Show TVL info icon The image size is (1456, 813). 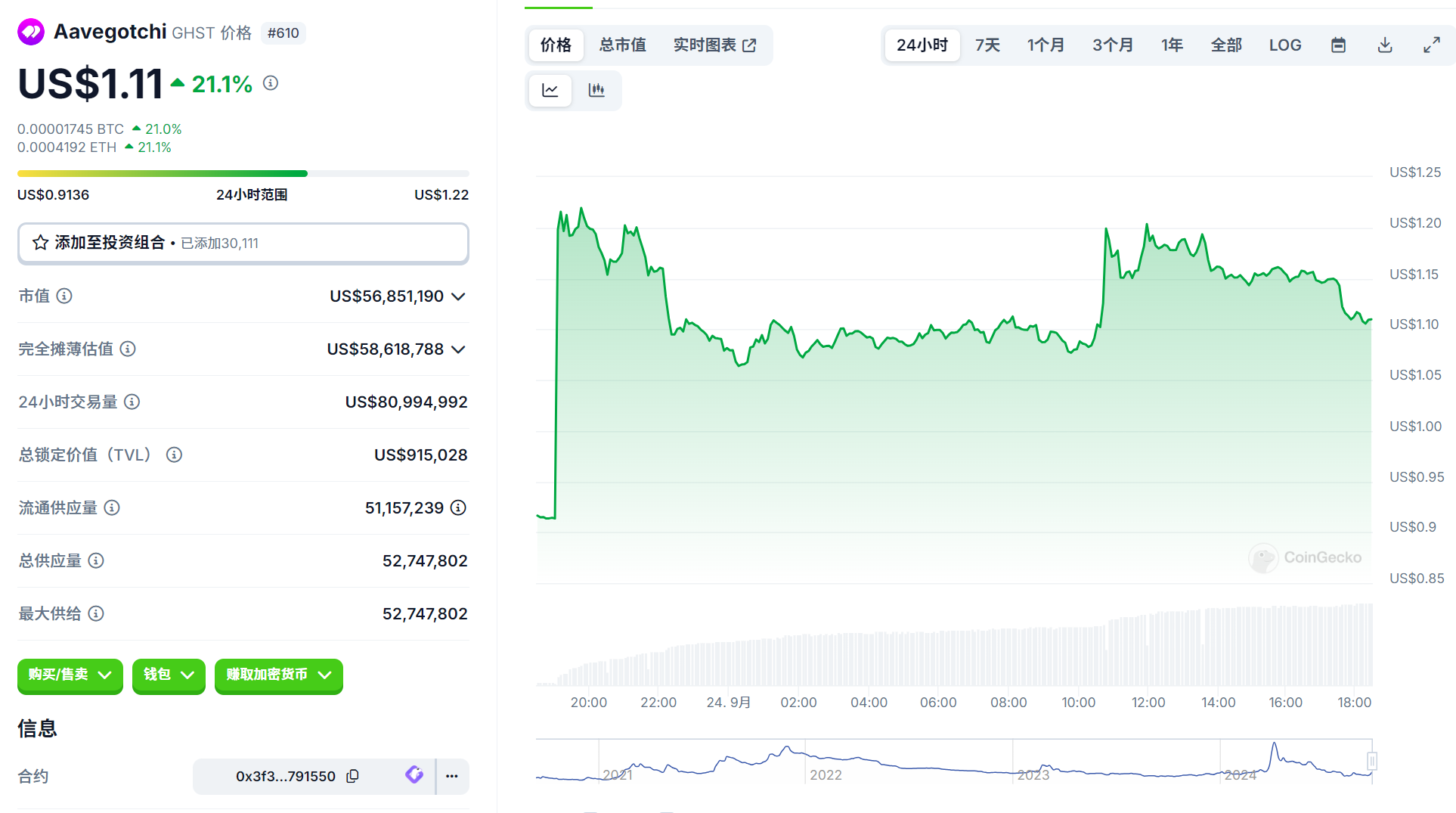tap(174, 455)
